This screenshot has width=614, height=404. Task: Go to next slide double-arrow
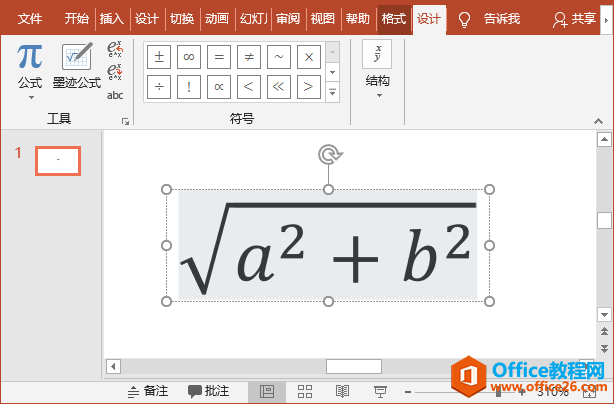click(x=604, y=348)
